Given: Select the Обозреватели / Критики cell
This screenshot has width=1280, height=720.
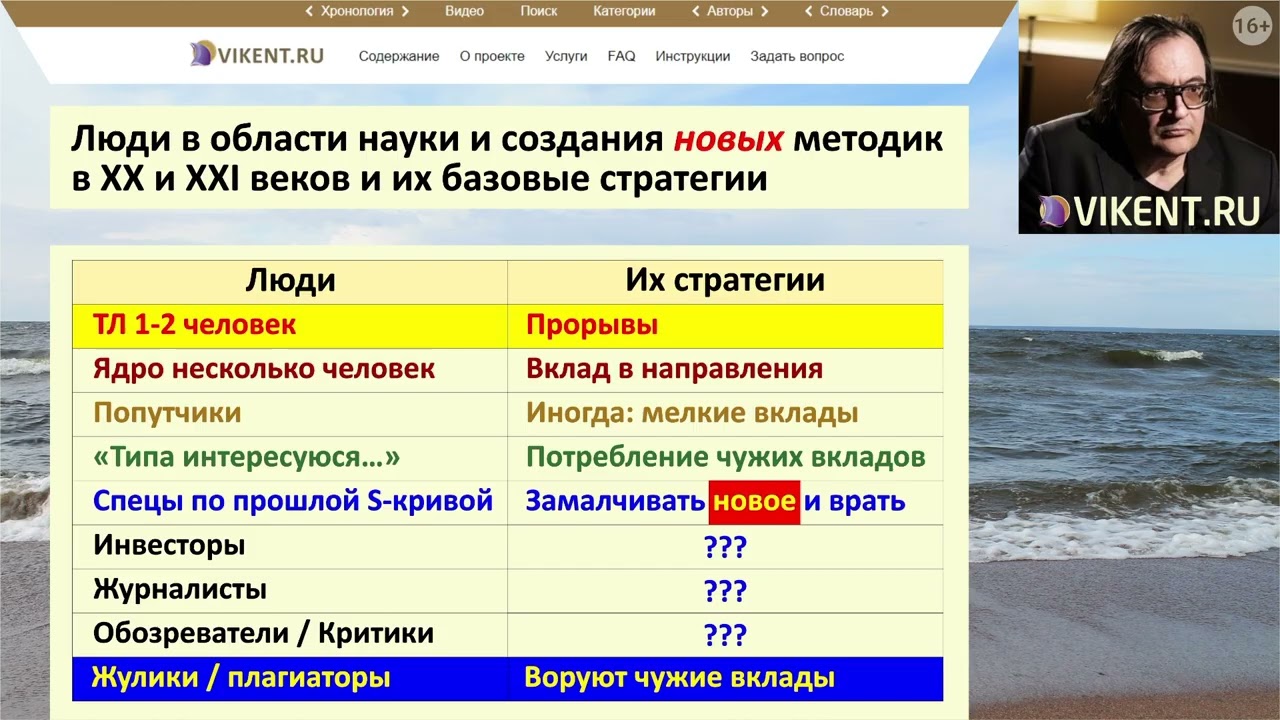Looking at the screenshot, I should pyautogui.click(x=290, y=634).
